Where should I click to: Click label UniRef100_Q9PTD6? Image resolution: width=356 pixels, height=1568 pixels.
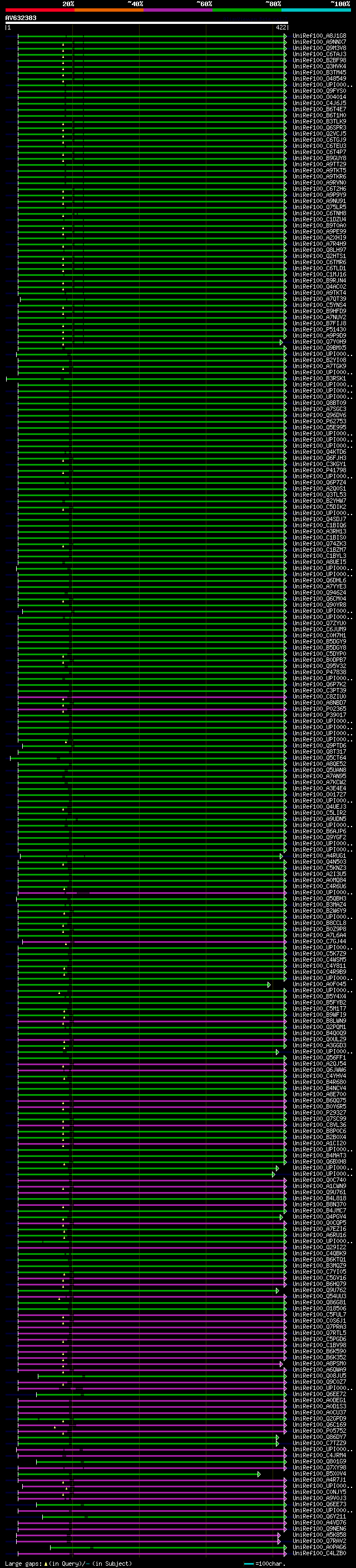click(x=319, y=746)
